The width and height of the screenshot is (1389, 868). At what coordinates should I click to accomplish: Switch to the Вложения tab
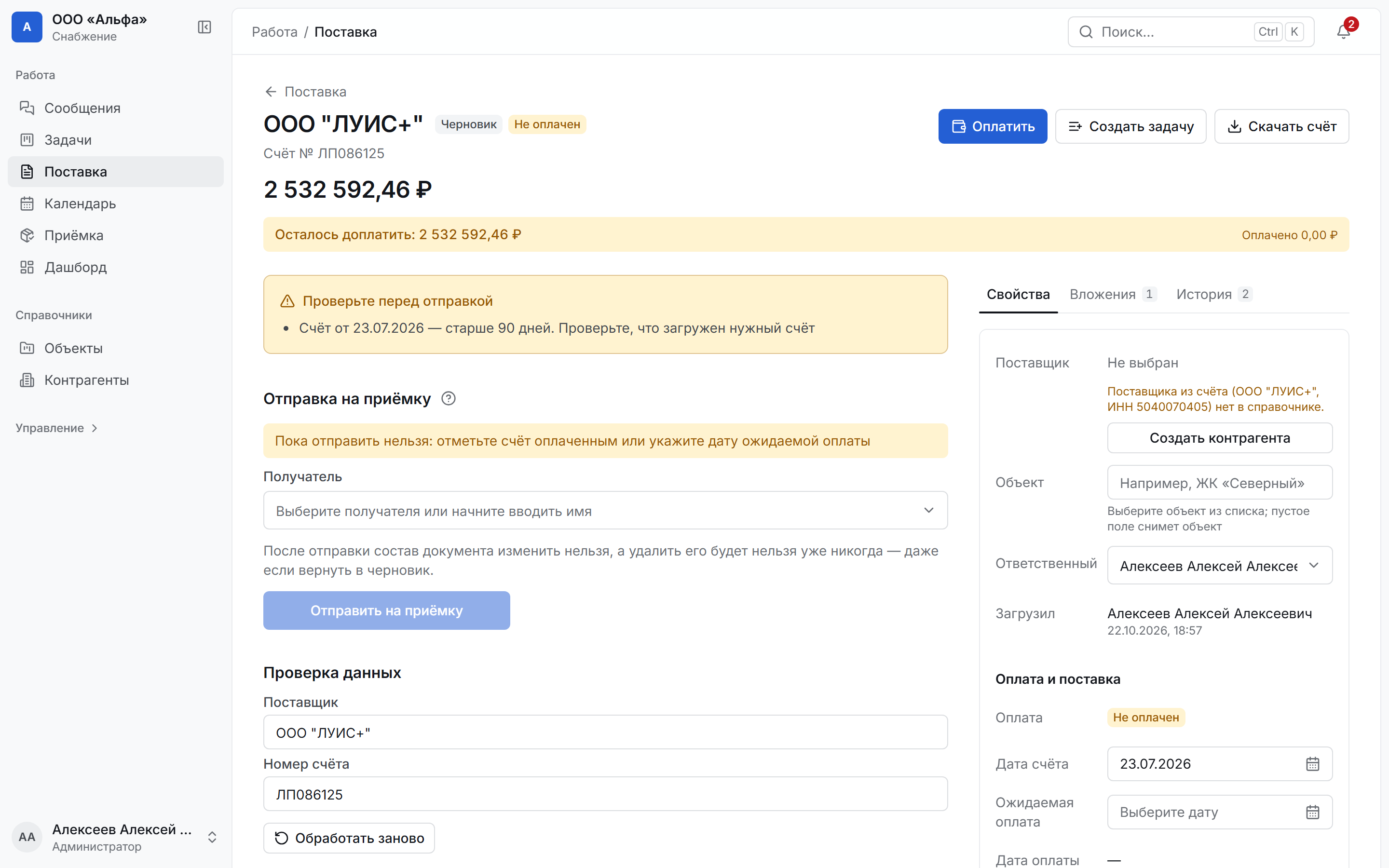point(1113,294)
